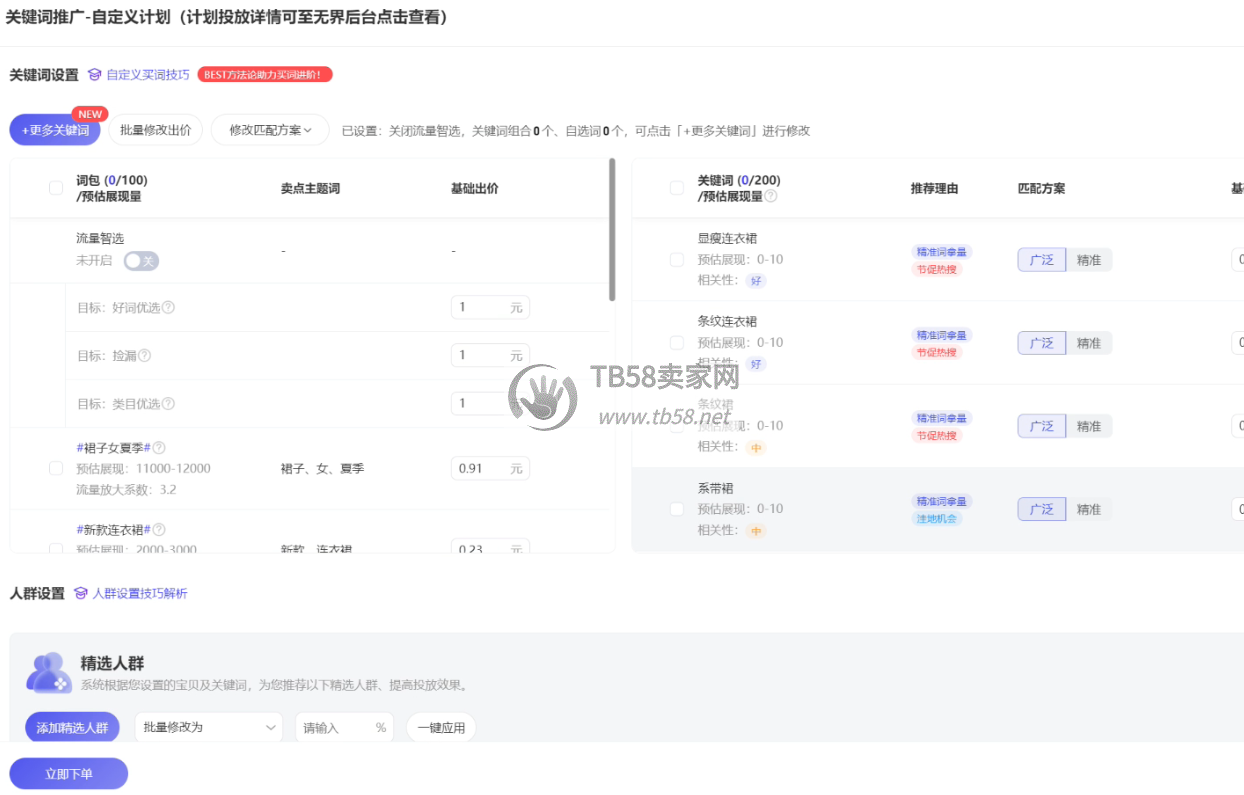Open the help icon next to 捡漏 goal
This screenshot has height=795, width=1244.
[x=143, y=355]
